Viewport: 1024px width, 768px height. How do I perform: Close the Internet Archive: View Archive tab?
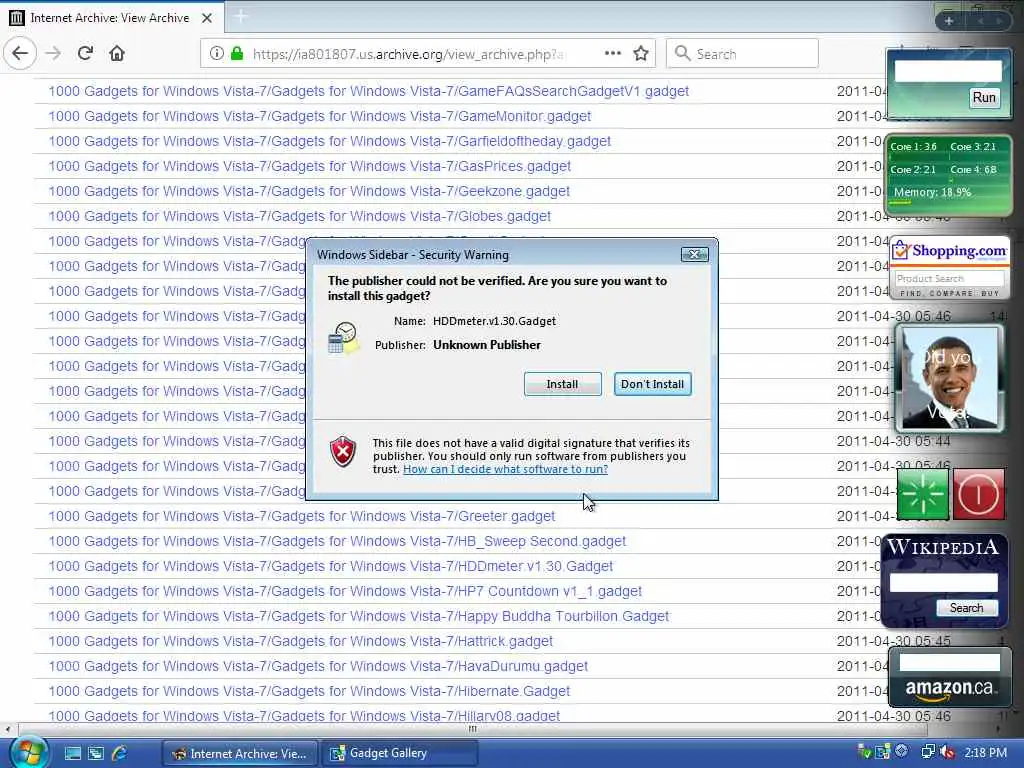click(207, 18)
